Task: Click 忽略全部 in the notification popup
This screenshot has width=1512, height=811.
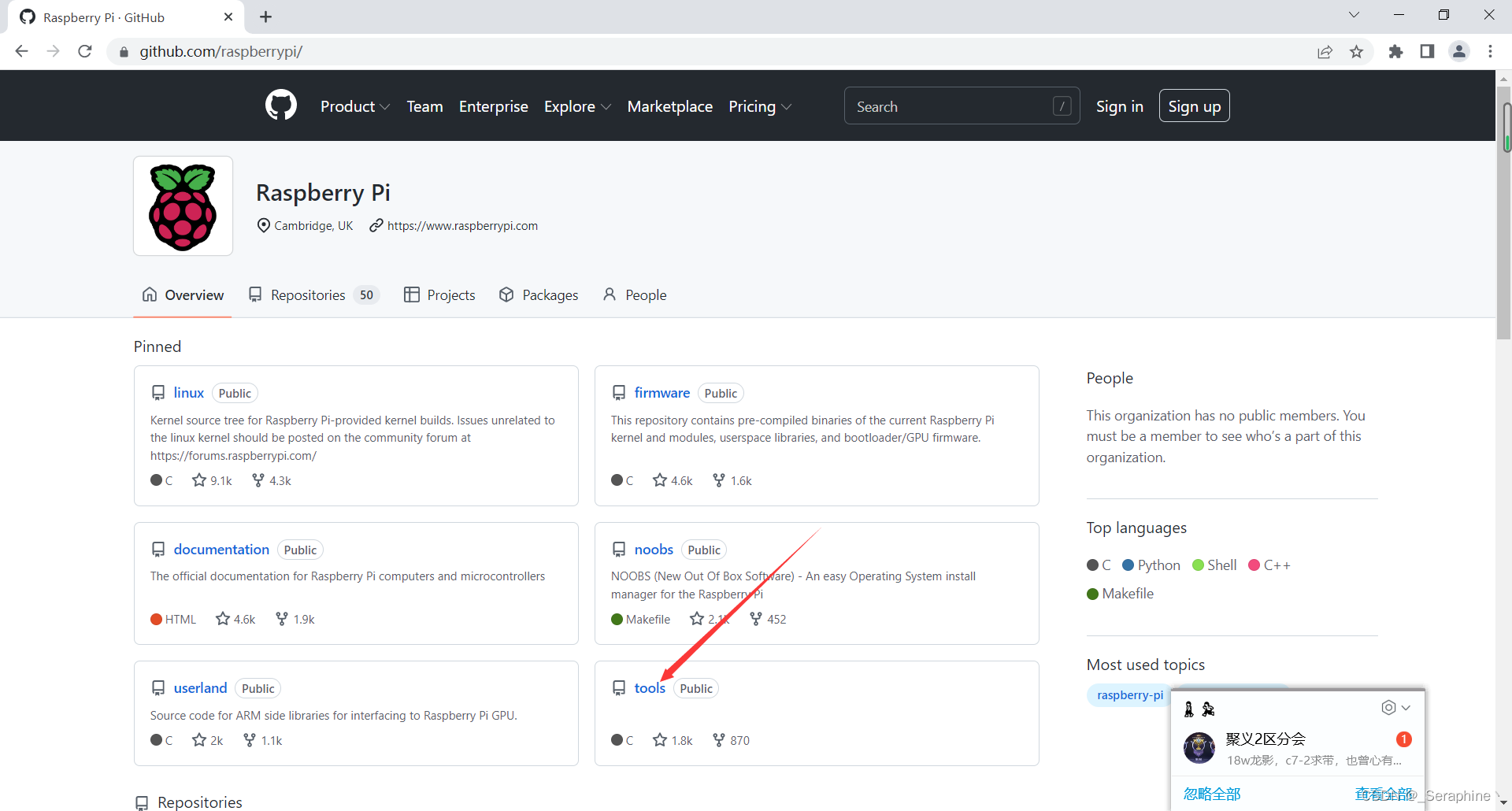Action: 1212,794
